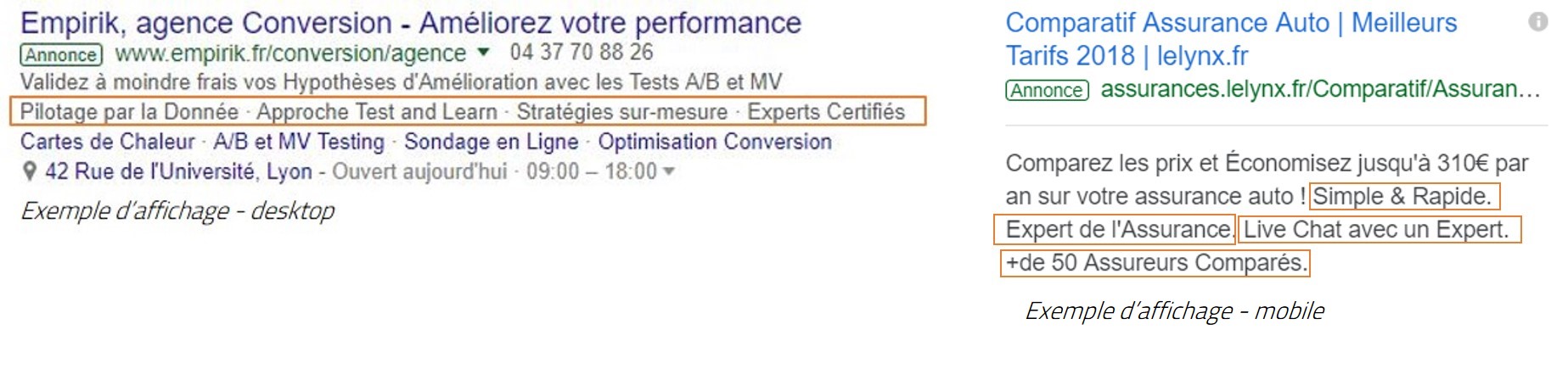
Task: Open the A/B et MV Testing sitelink
Action: click(299, 142)
